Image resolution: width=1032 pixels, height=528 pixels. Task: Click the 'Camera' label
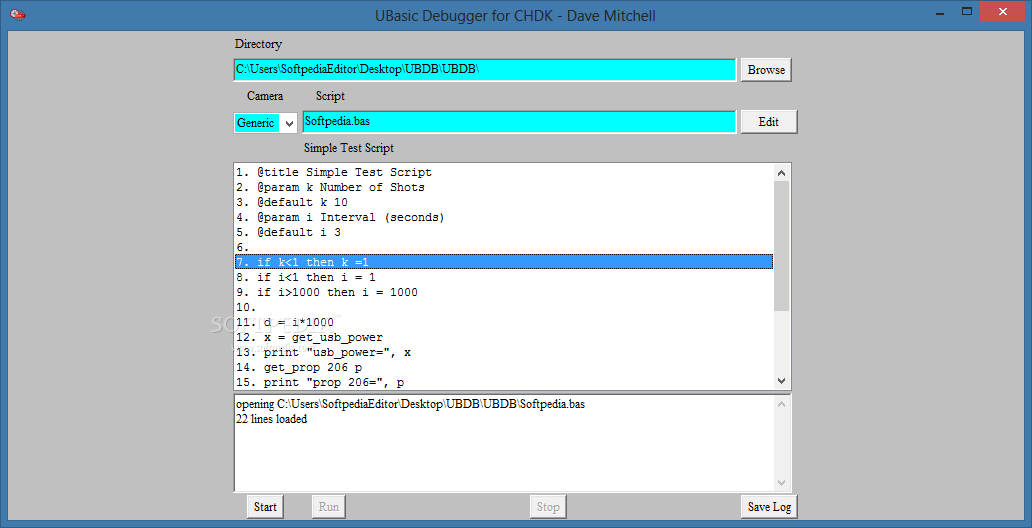pos(265,96)
